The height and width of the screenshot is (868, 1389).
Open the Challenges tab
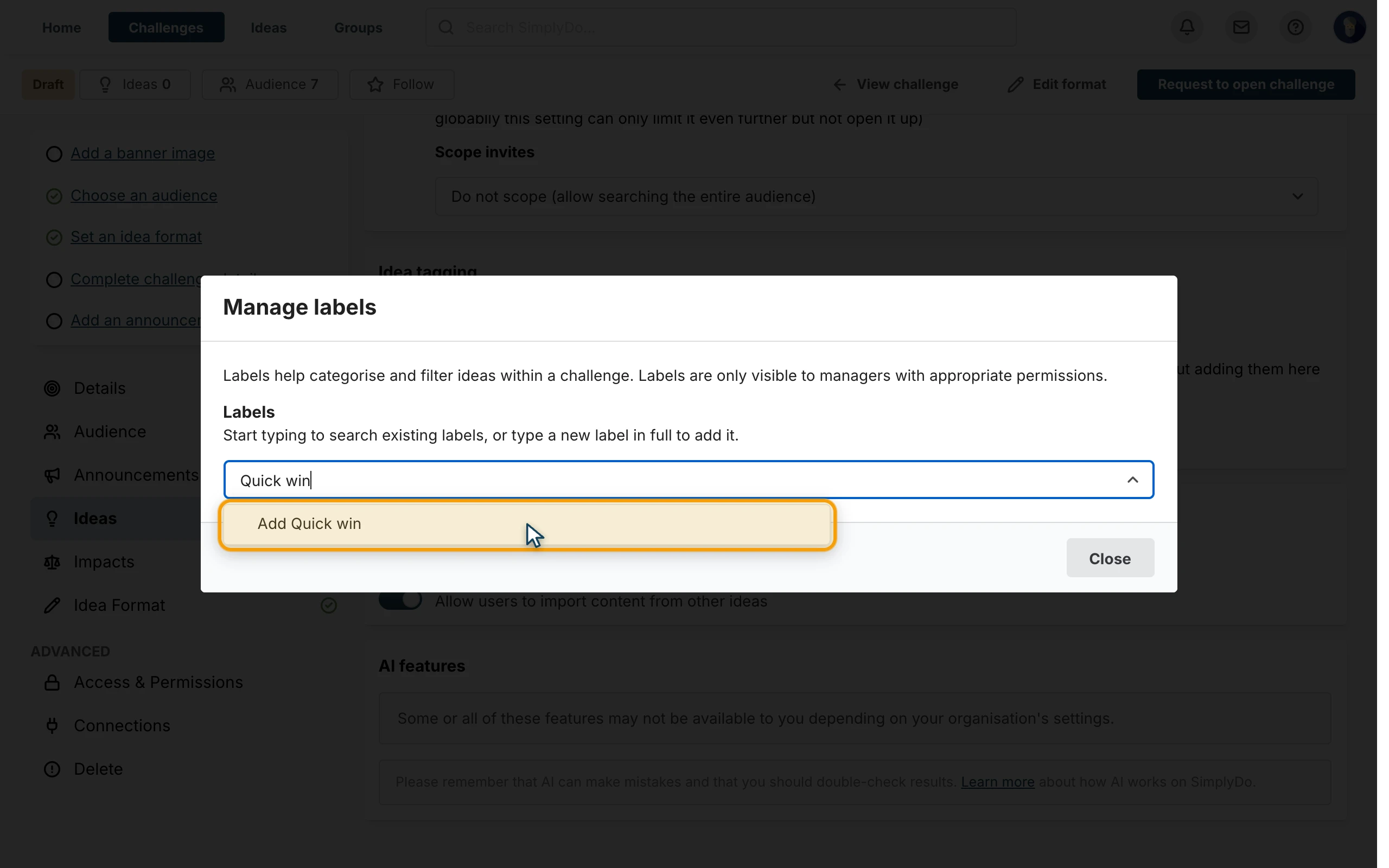pos(166,27)
